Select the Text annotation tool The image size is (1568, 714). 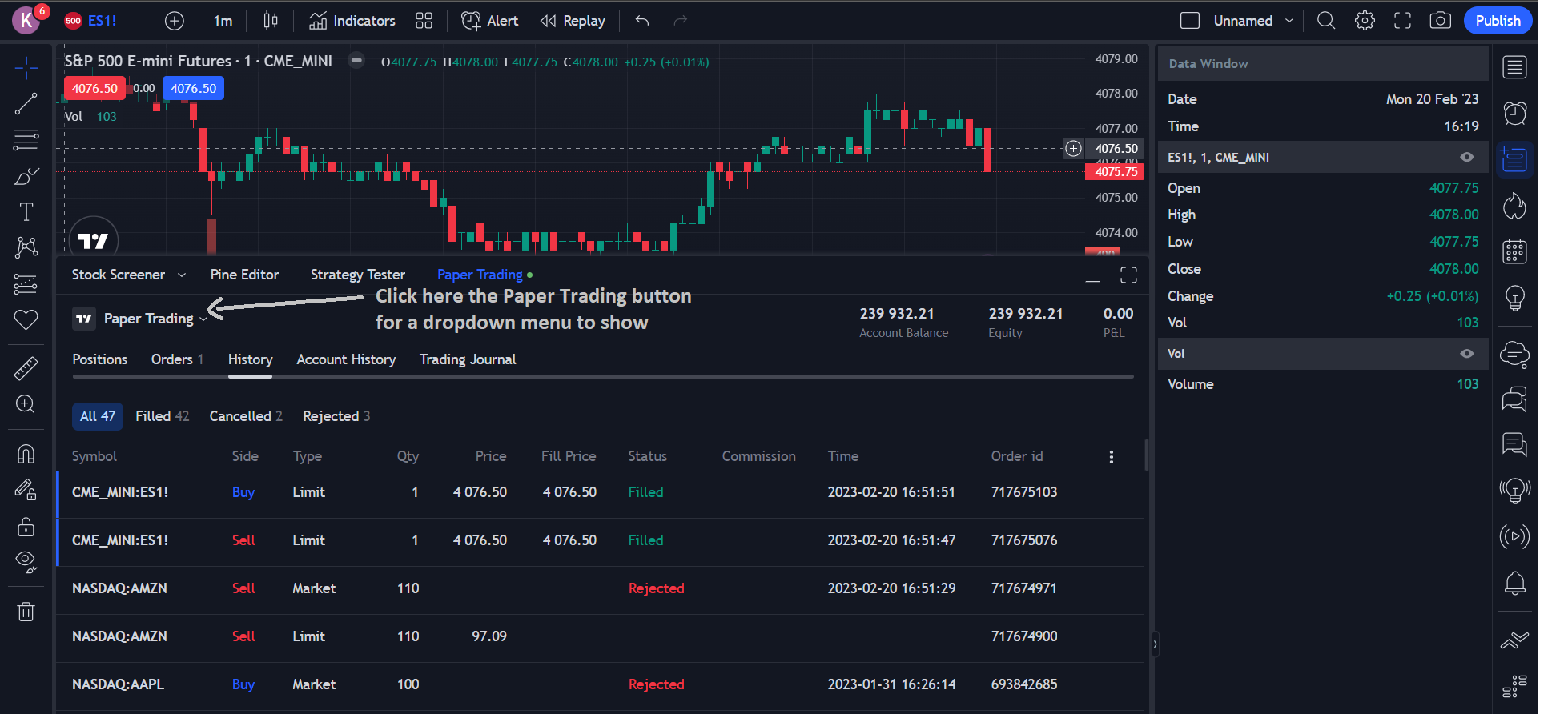[26, 211]
